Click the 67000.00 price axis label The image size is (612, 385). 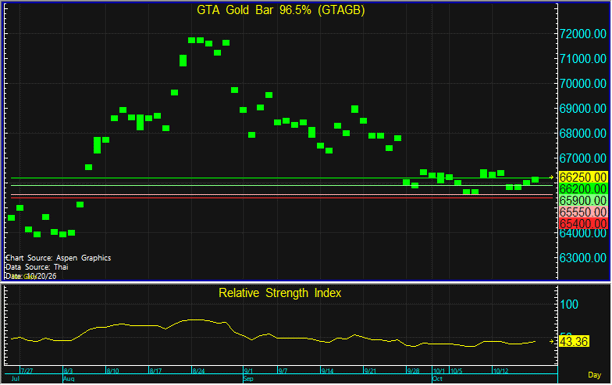(583, 159)
